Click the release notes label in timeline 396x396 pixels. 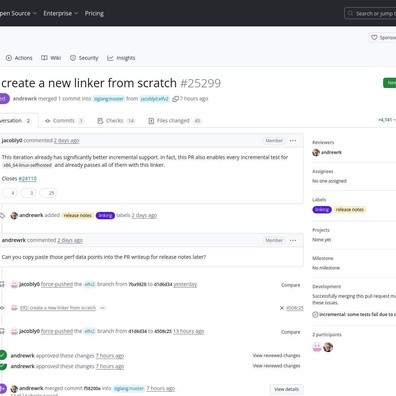78,216
